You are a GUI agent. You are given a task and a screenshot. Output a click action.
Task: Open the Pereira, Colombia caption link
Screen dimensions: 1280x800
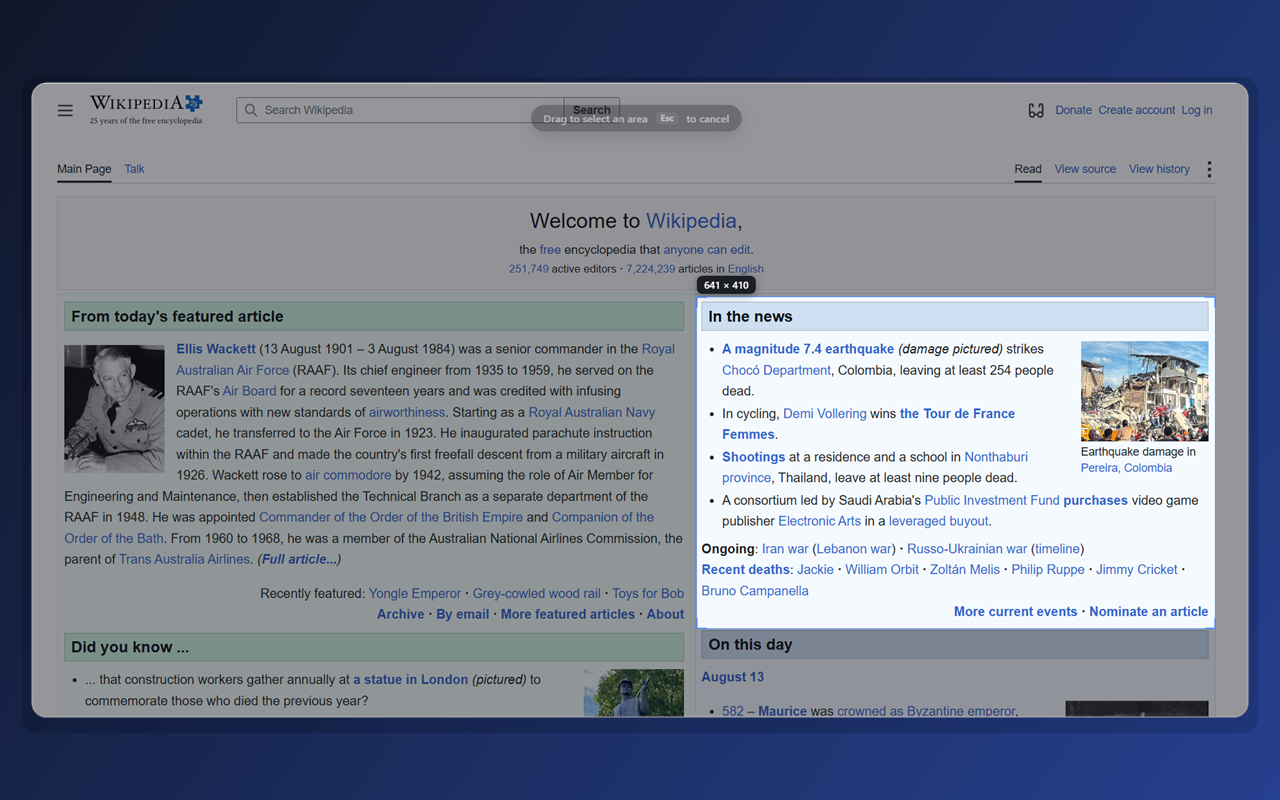point(1126,468)
